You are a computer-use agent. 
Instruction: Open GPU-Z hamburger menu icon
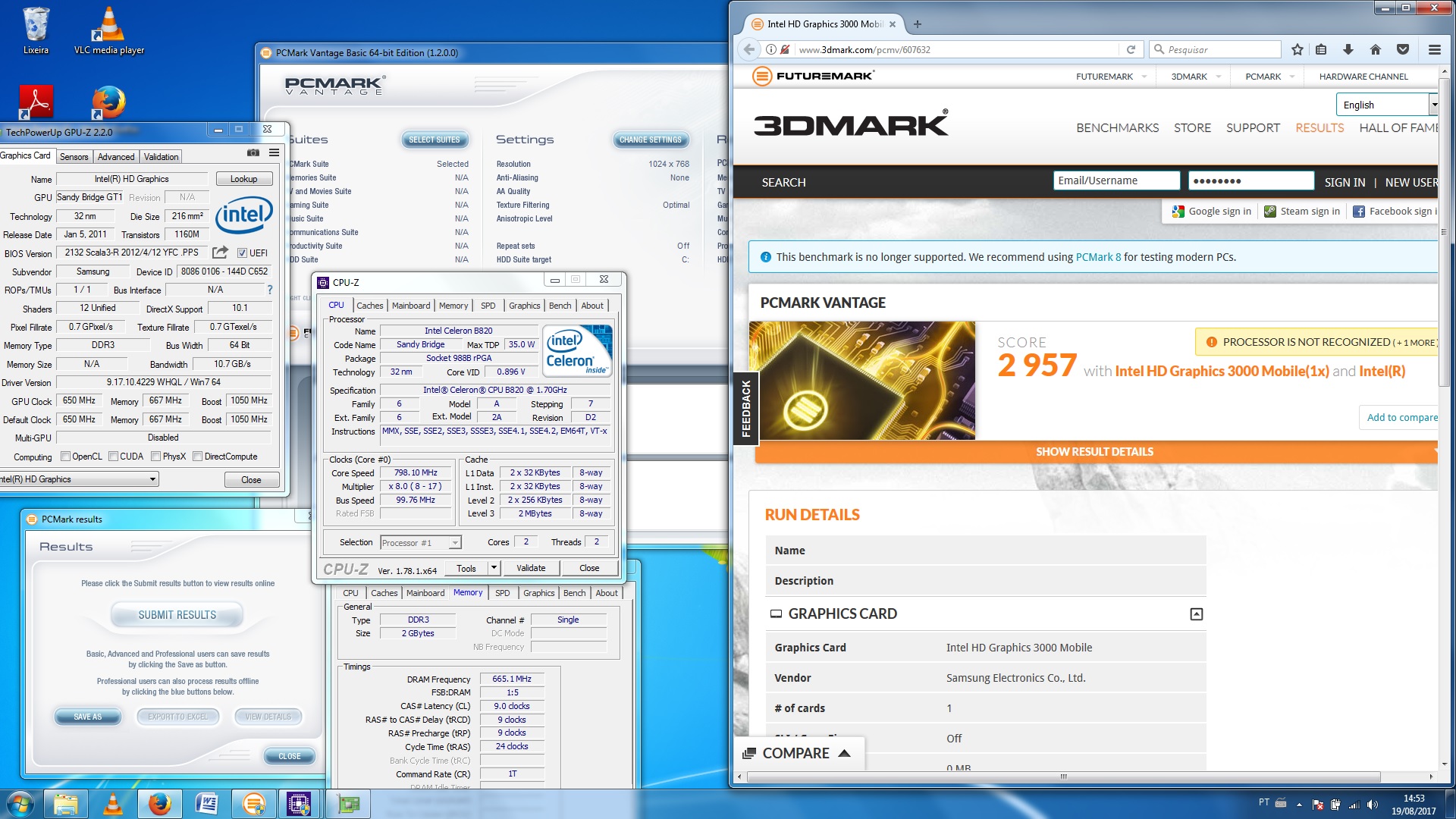click(x=274, y=153)
